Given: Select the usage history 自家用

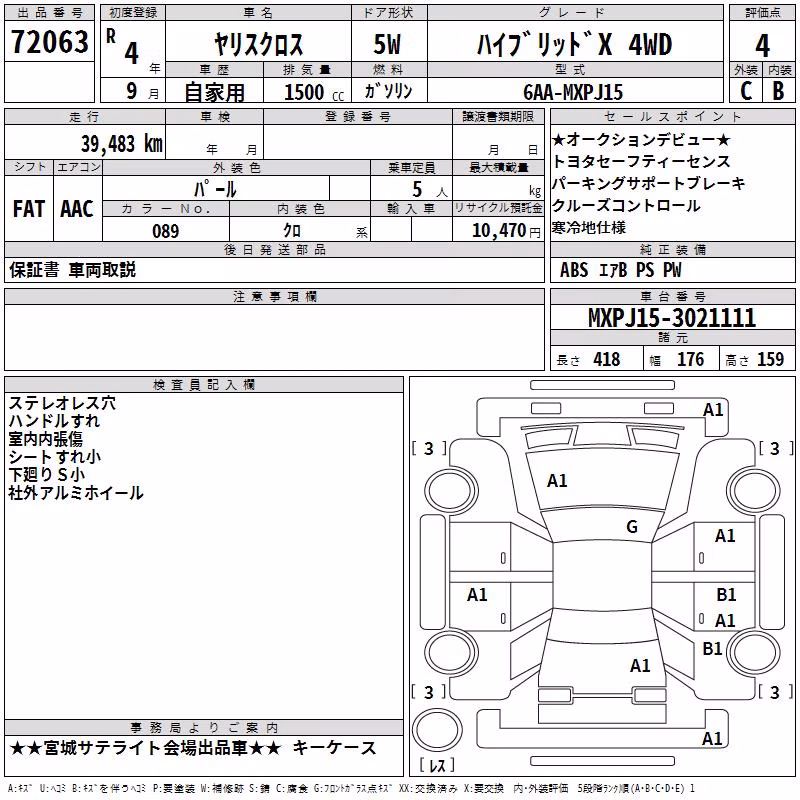Looking at the screenshot, I should point(214,92).
